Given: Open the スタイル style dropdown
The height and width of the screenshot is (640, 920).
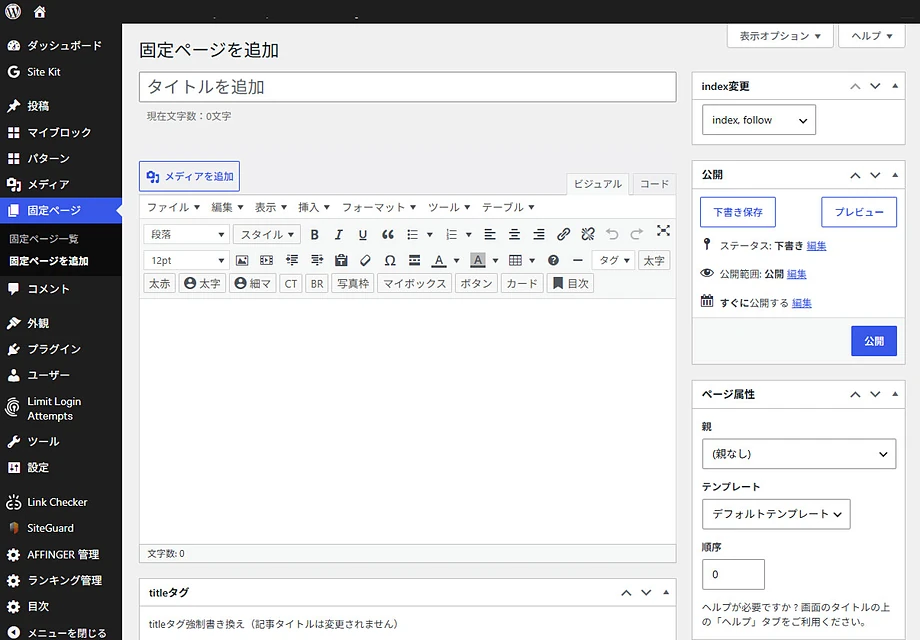Looking at the screenshot, I should point(267,235).
